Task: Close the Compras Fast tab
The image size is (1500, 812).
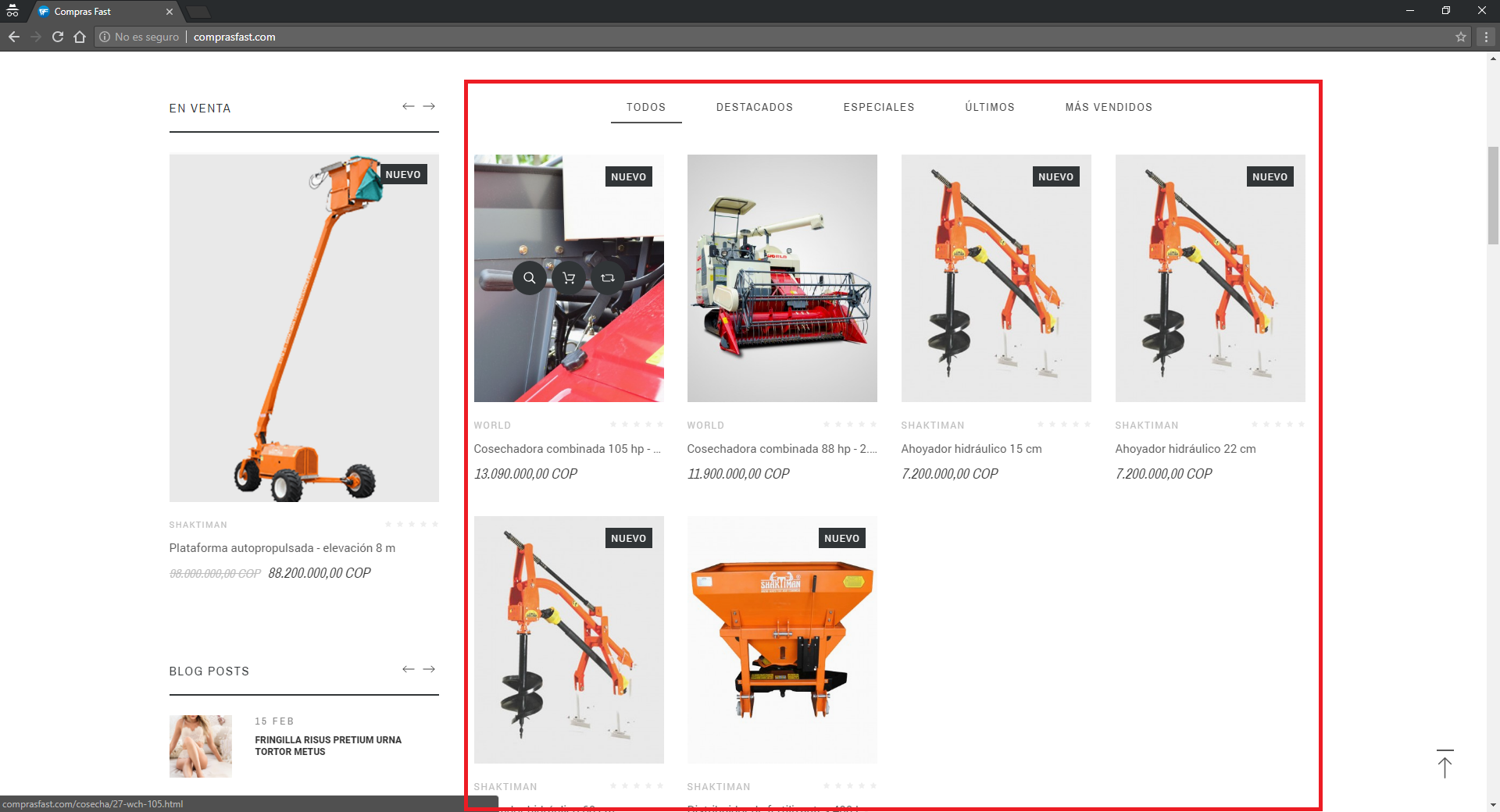Action: (170, 12)
